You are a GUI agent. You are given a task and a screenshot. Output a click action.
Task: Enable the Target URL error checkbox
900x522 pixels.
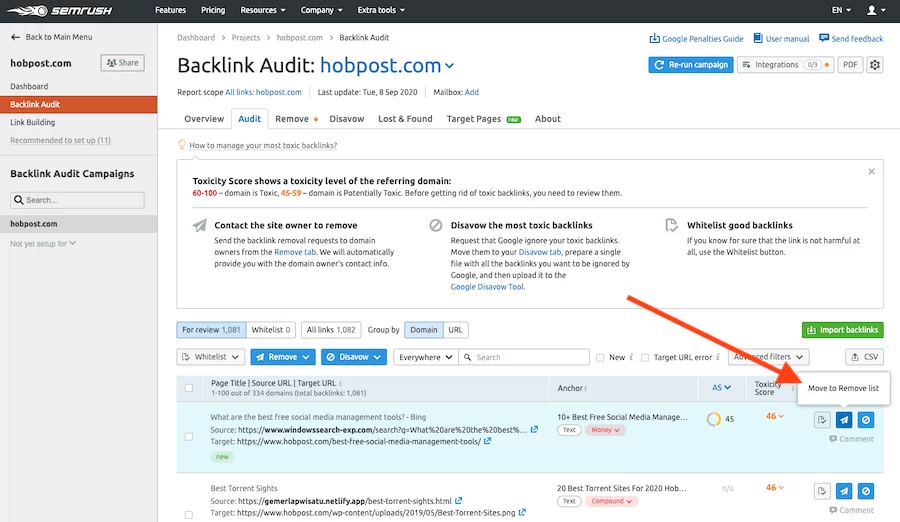click(645, 357)
